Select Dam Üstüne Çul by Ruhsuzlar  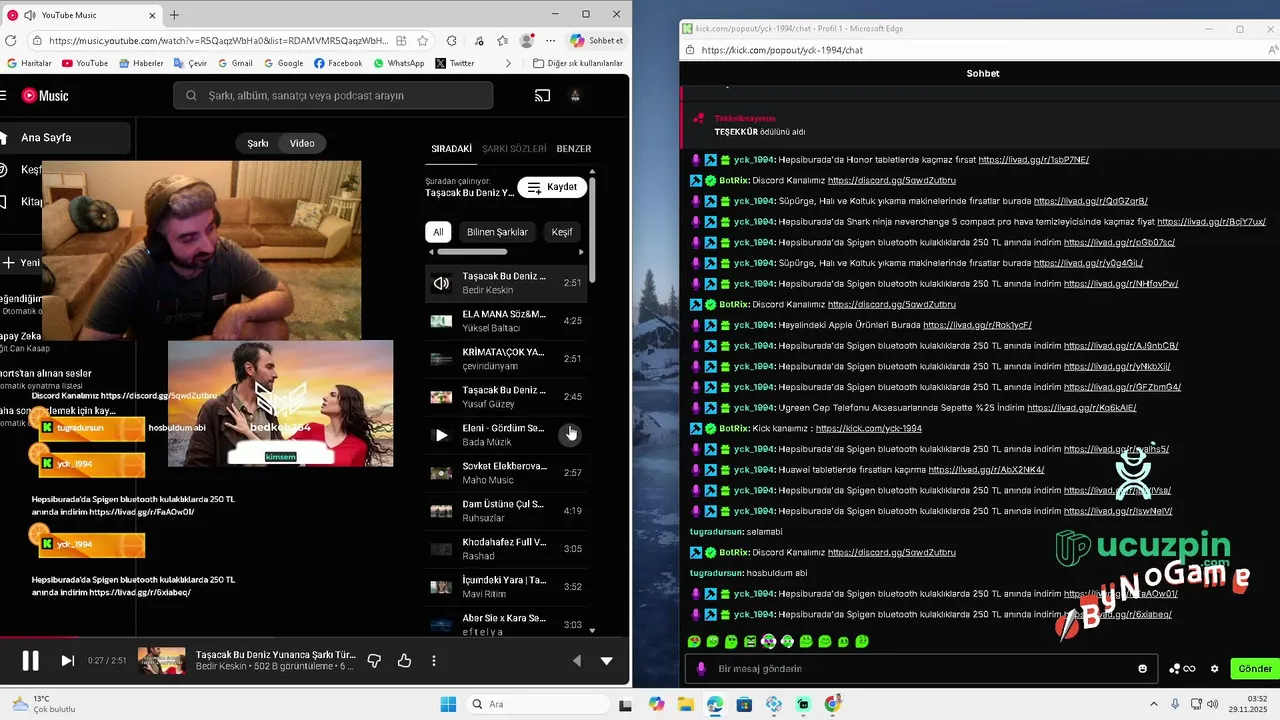click(x=506, y=511)
